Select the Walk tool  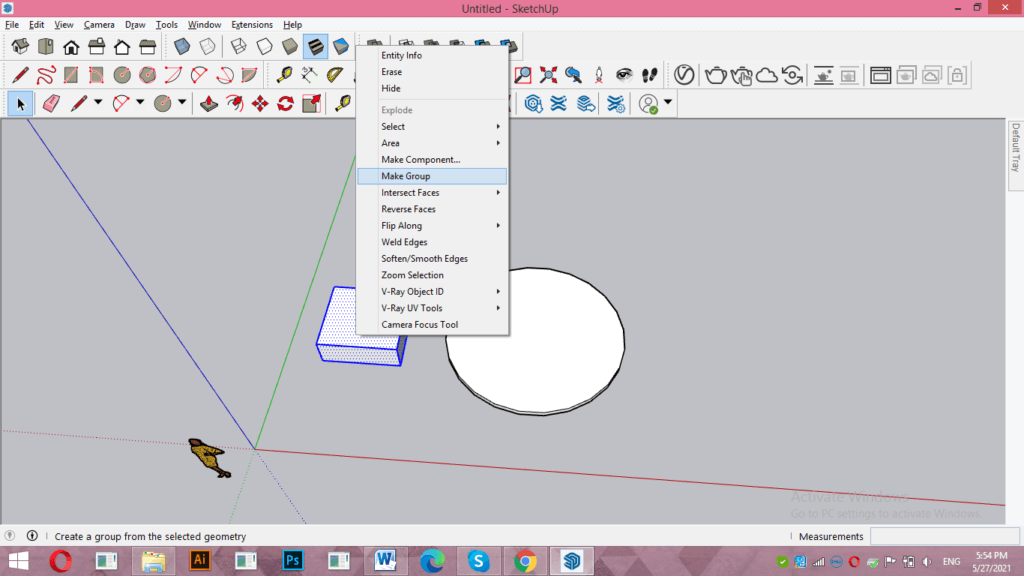pos(650,74)
